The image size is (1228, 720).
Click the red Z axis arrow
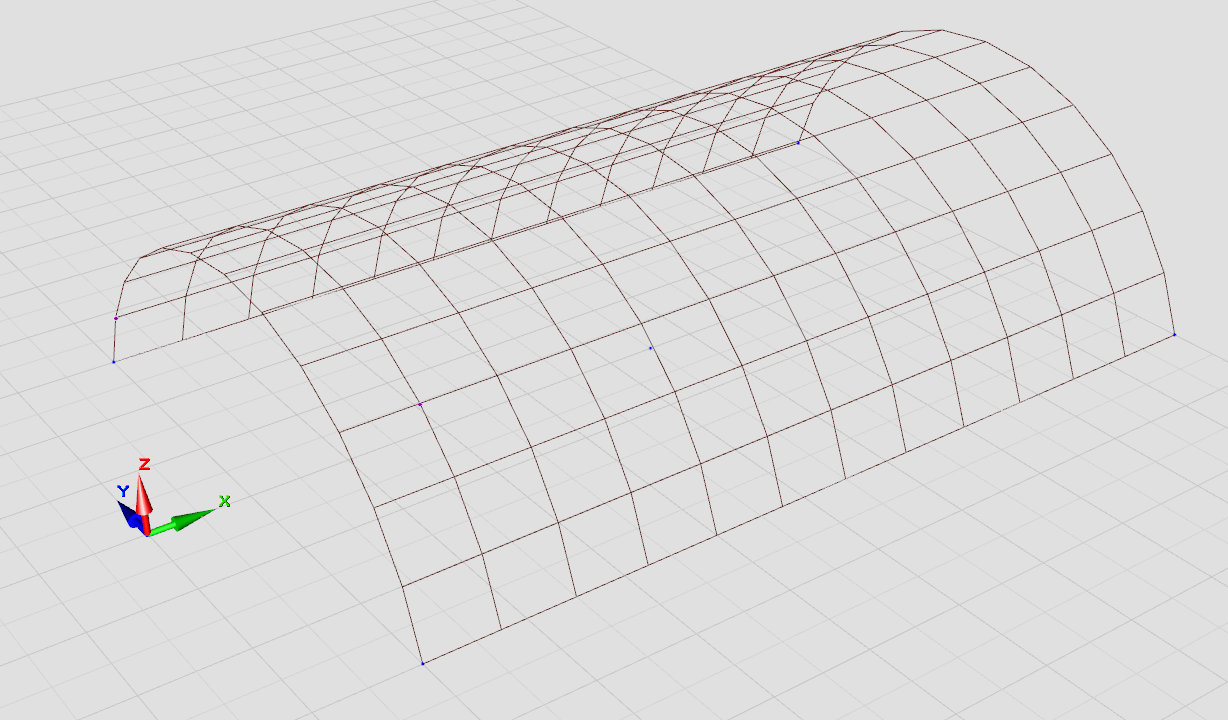(144, 496)
